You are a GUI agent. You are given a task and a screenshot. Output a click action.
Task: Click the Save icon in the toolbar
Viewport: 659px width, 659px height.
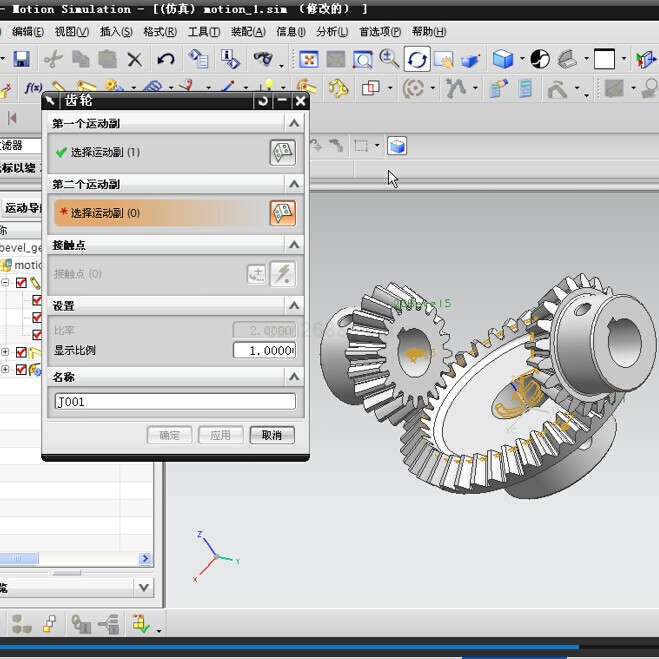21,60
